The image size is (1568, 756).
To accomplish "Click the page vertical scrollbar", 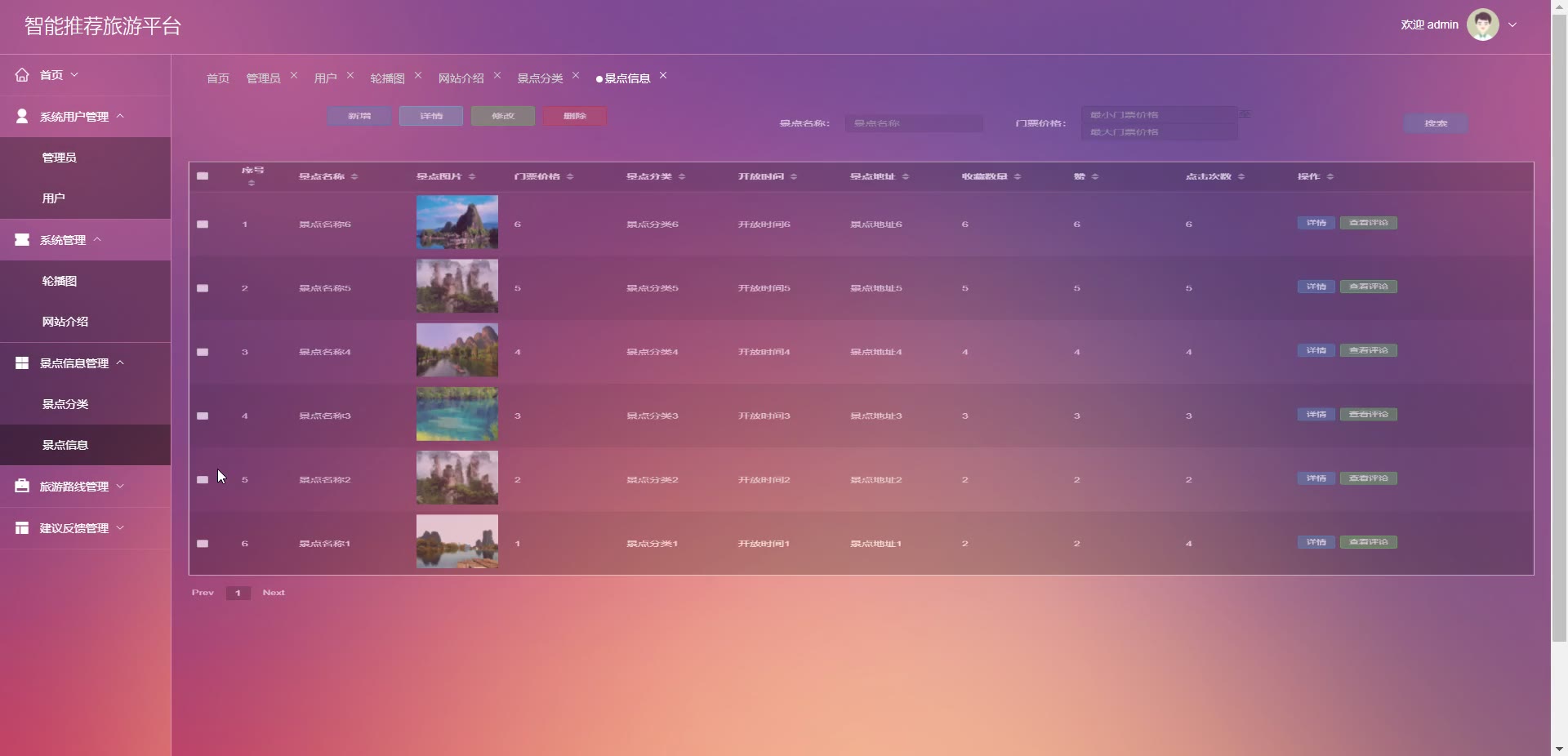I will coord(1559,327).
